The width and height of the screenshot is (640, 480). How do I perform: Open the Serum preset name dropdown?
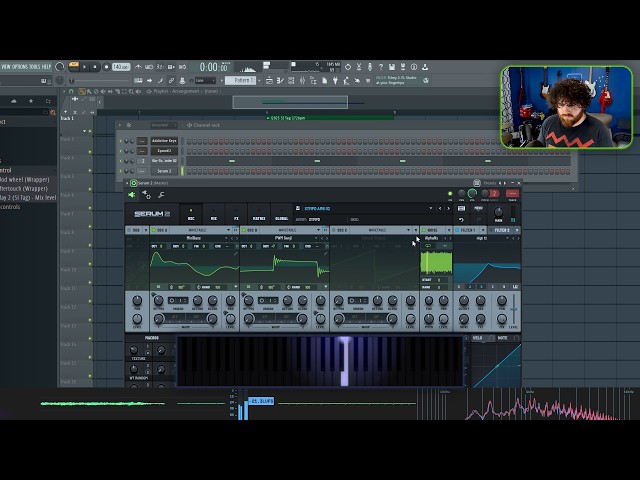430,209
